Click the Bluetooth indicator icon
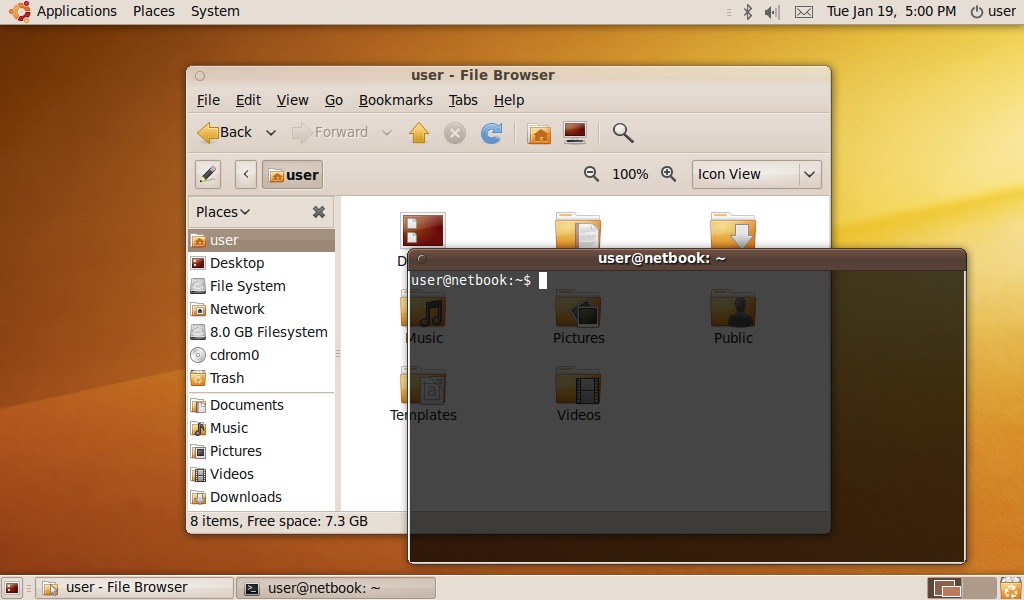1024x600 pixels. coord(748,12)
